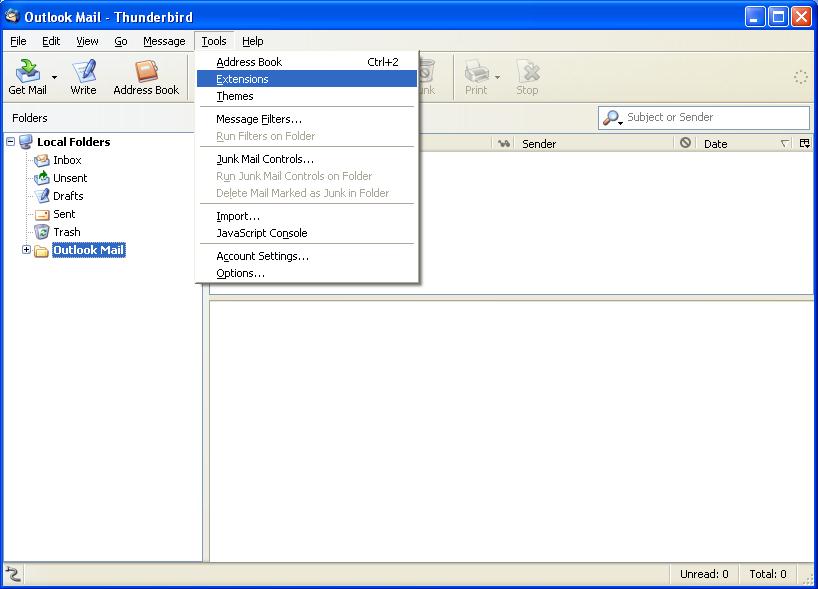
Task: Select Extensions from the Tools menu
Action: (307, 79)
